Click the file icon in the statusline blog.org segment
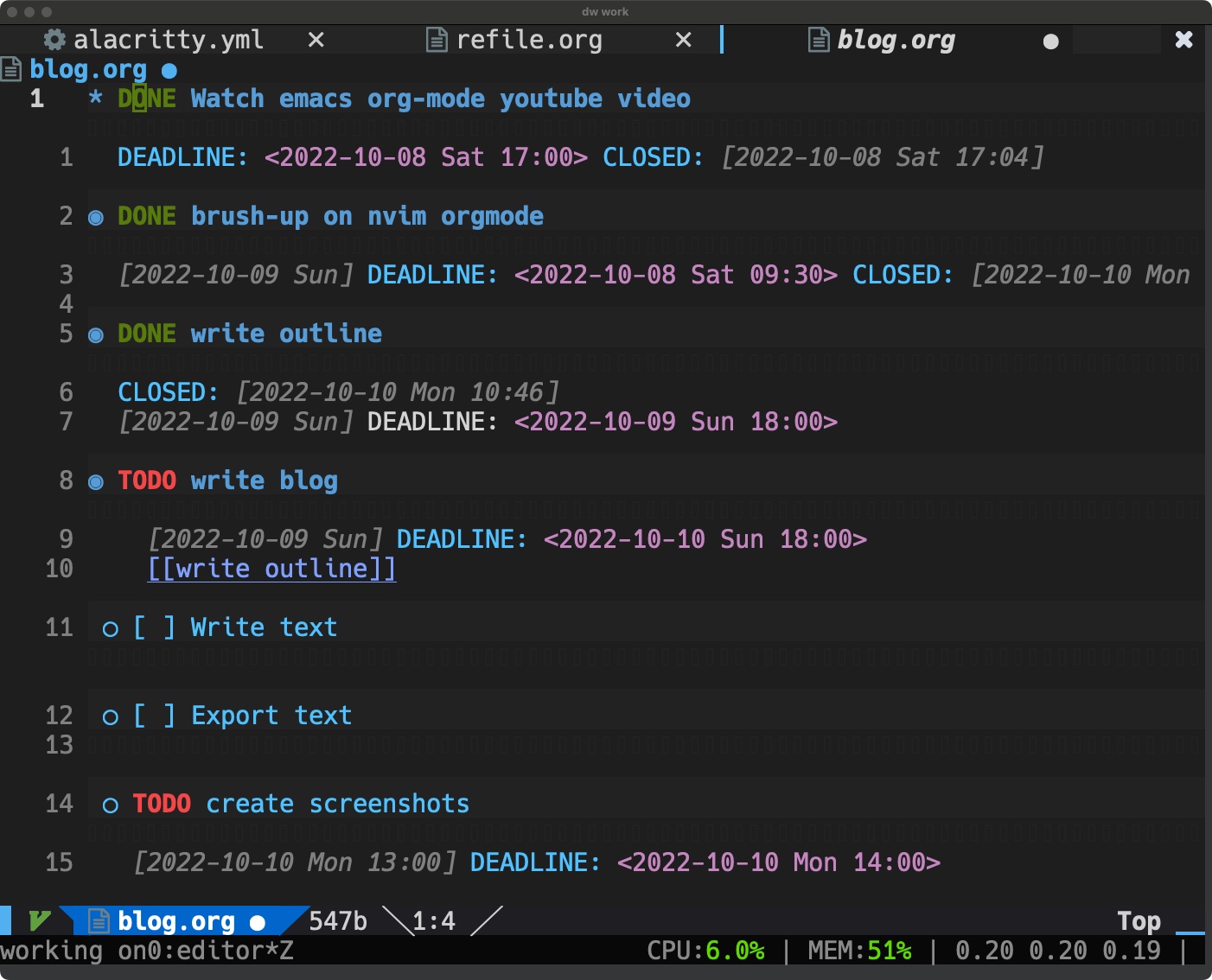The width and height of the screenshot is (1212, 980). point(99,921)
